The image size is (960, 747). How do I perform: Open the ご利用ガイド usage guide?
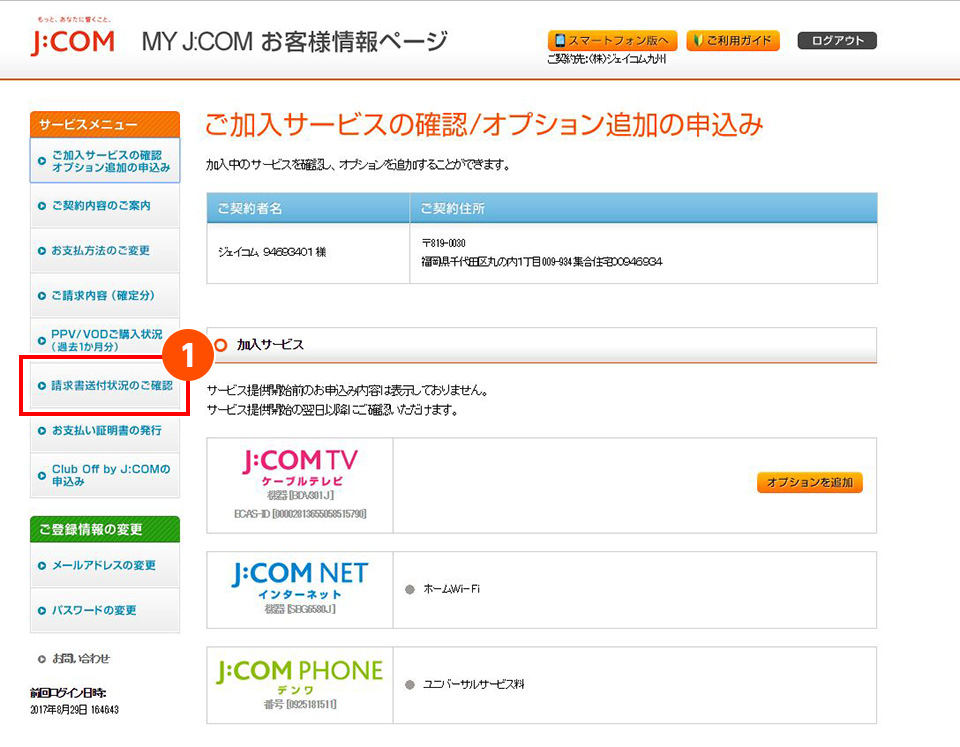point(733,40)
